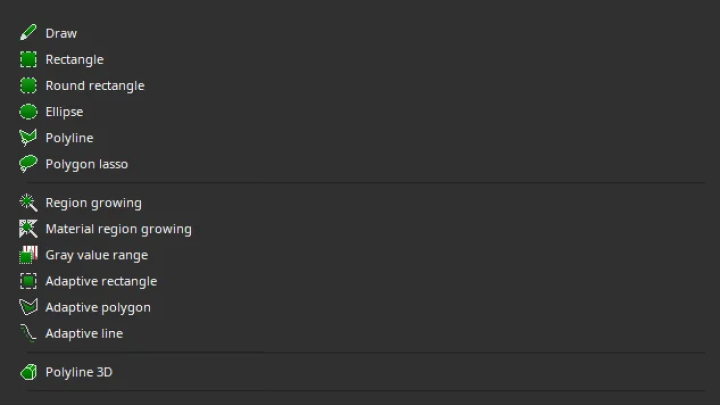Select the Adaptive rectangle icon
The image size is (720, 405).
point(28,281)
